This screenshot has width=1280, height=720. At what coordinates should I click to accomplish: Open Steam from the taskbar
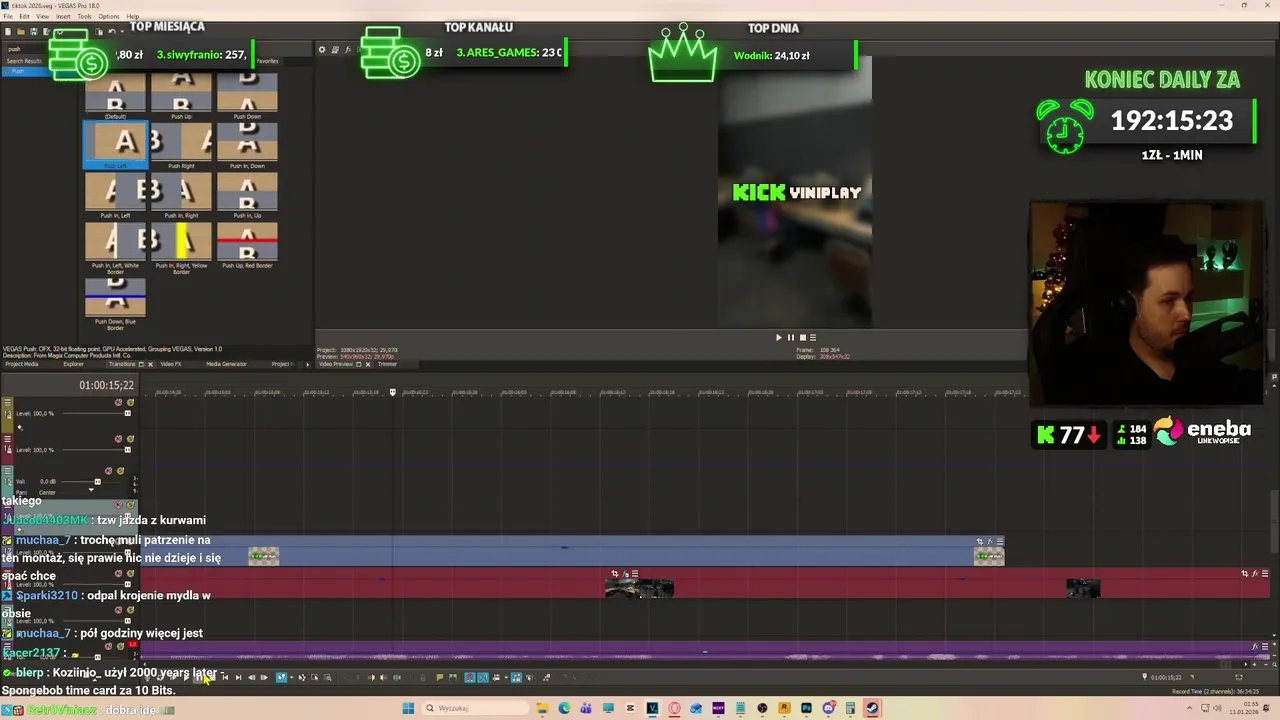click(872, 708)
